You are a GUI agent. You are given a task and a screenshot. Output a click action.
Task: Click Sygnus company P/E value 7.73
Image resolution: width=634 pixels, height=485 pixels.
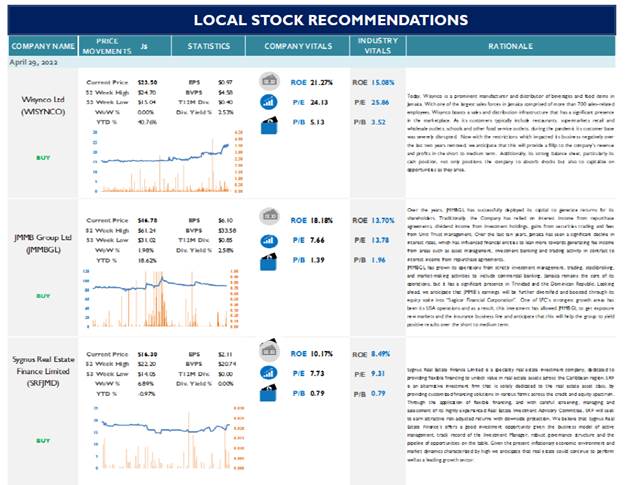[317, 373]
